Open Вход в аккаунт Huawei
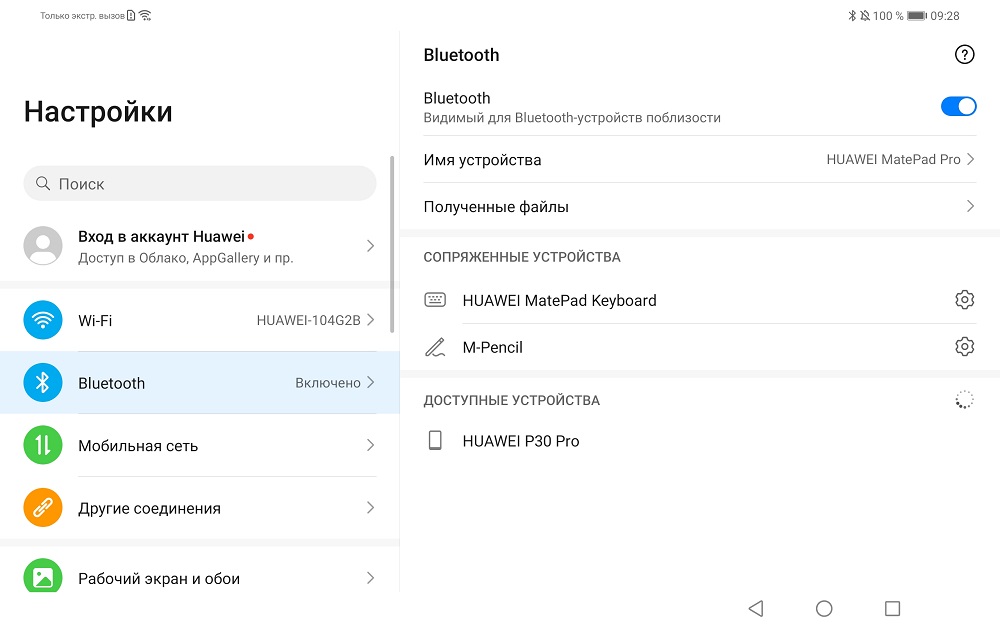This screenshot has width=1000, height=625. (200, 246)
